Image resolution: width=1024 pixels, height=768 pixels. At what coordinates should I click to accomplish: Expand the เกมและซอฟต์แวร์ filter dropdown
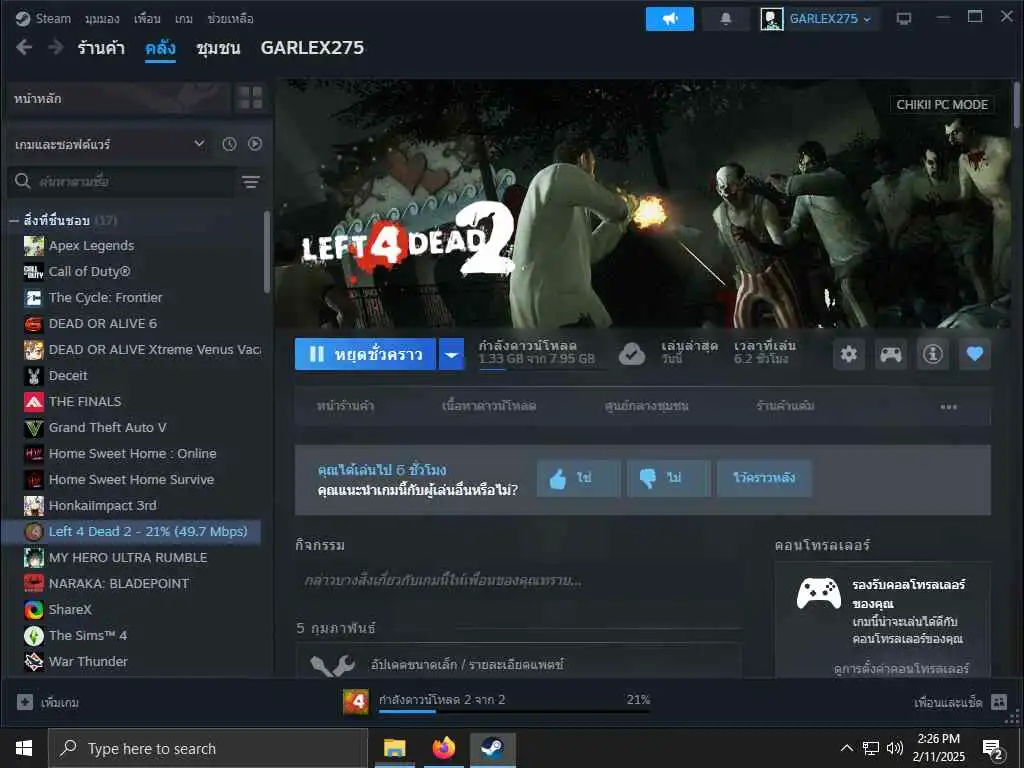[x=110, y=144]
